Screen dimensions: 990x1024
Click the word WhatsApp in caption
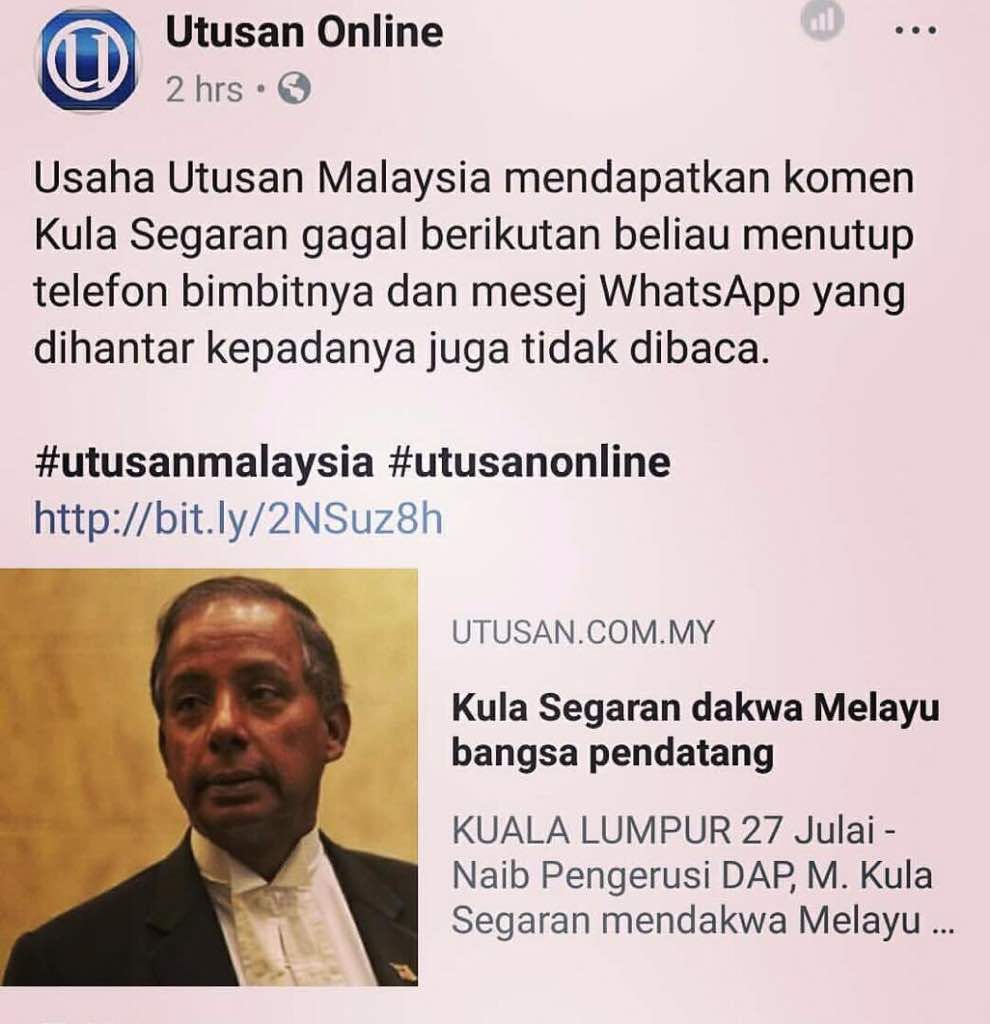699,293
